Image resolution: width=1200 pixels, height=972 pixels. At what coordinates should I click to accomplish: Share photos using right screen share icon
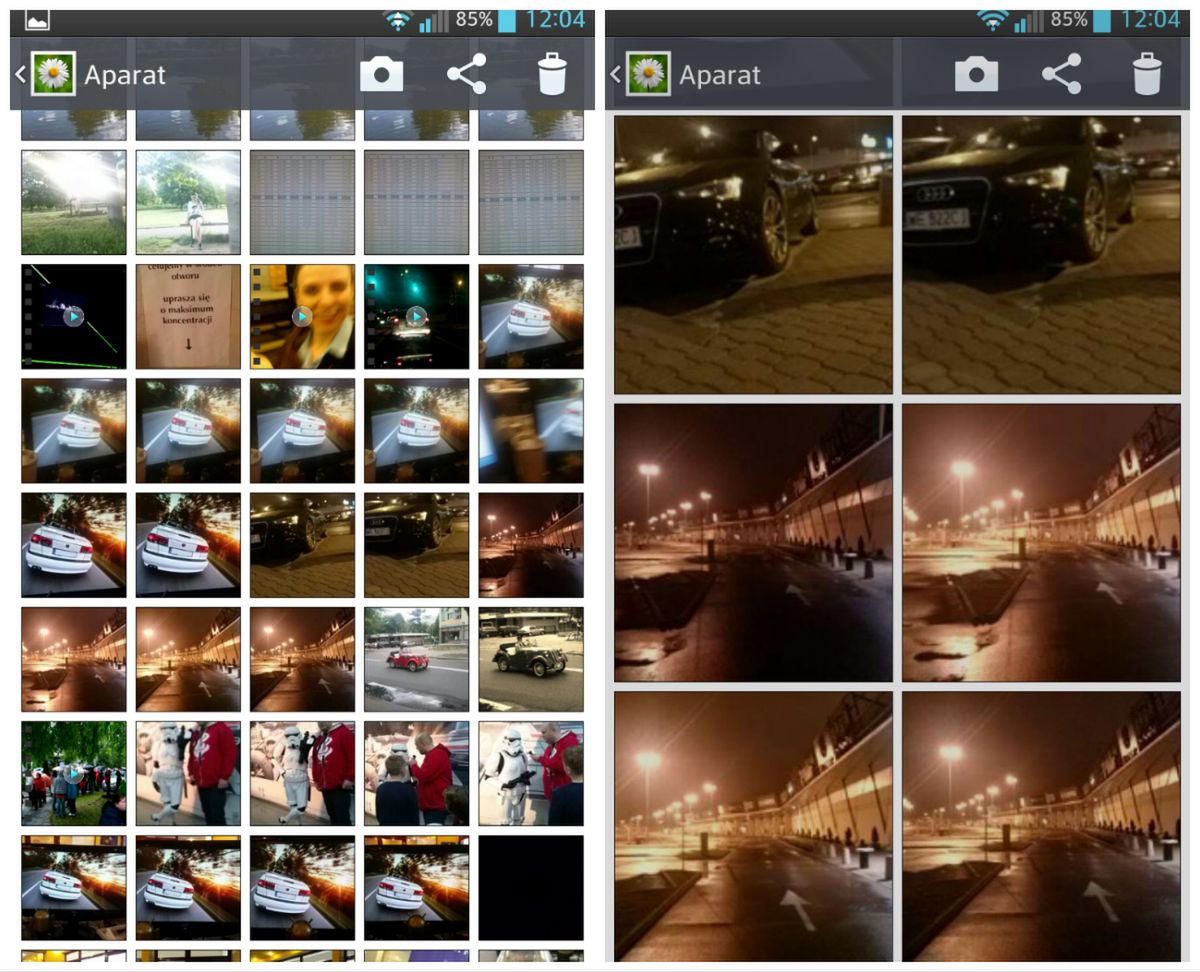1061,74
